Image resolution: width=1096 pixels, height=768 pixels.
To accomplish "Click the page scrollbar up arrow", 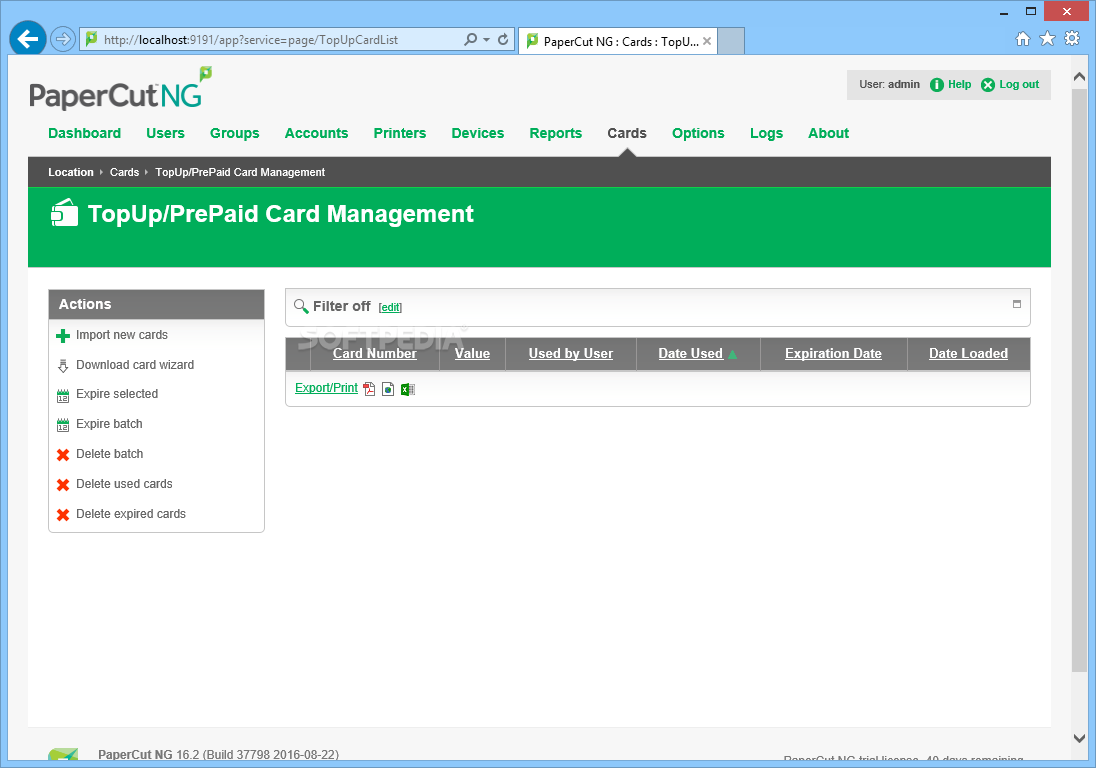I will [1079, 76].
